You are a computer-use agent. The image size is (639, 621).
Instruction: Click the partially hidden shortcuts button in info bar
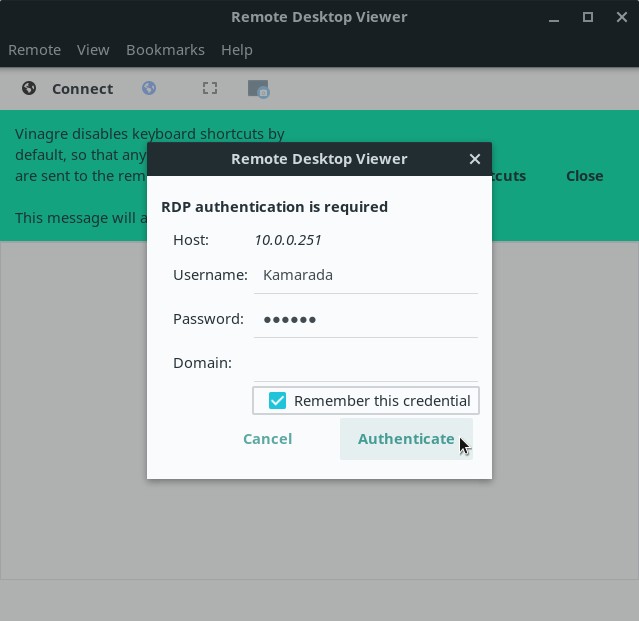[510, 175]
